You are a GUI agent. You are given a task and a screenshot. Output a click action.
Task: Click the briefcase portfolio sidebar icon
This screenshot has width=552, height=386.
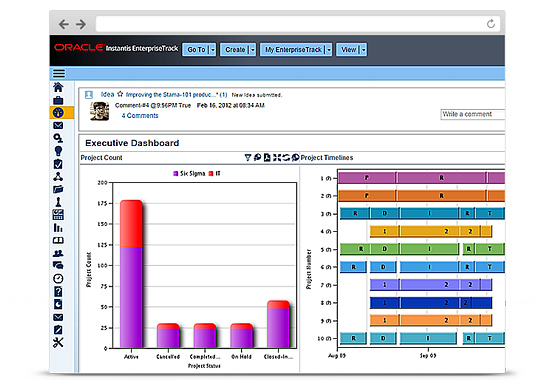coord(58,100)
